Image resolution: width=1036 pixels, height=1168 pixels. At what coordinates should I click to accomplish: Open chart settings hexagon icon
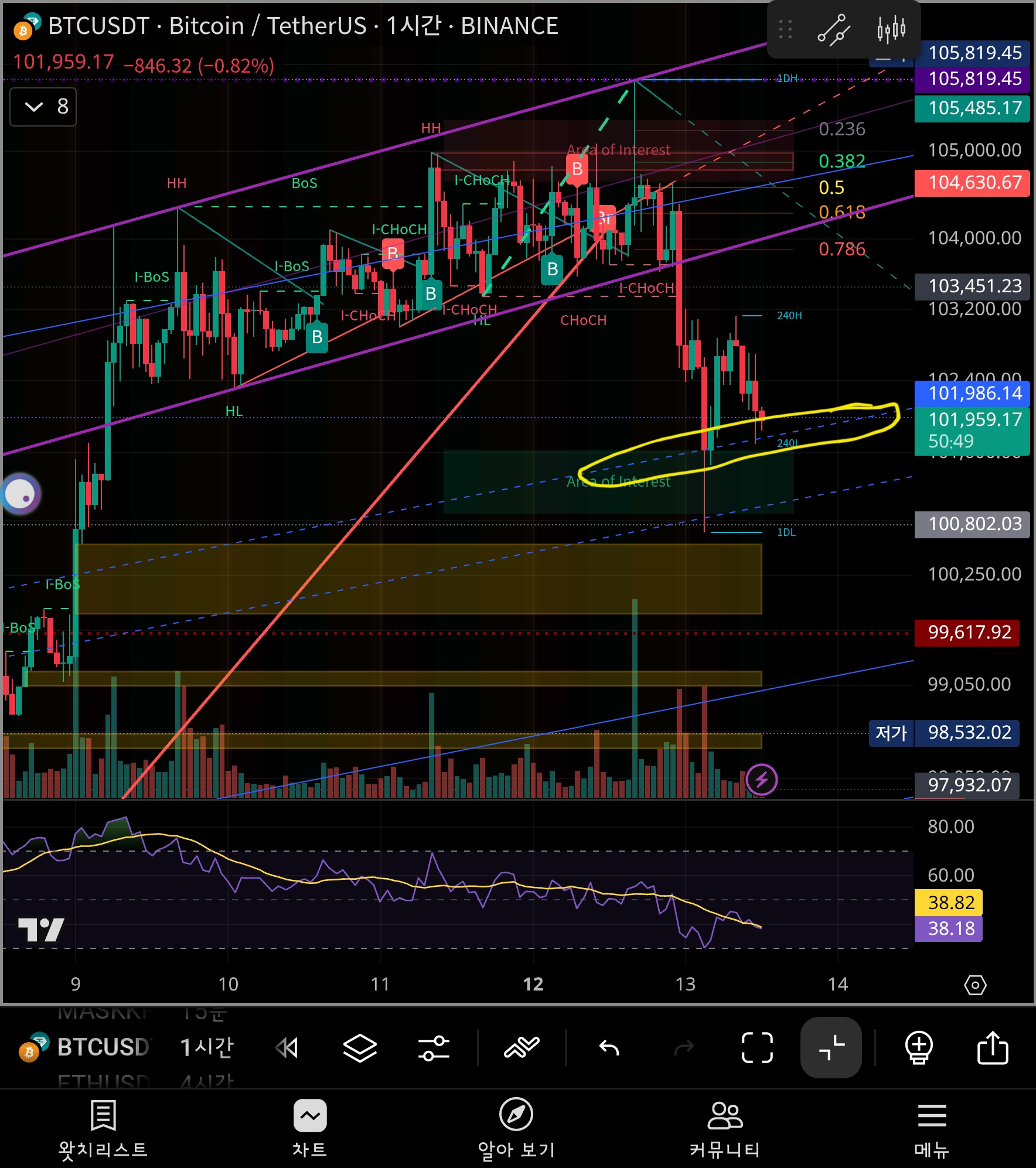[x=975, y=985]
